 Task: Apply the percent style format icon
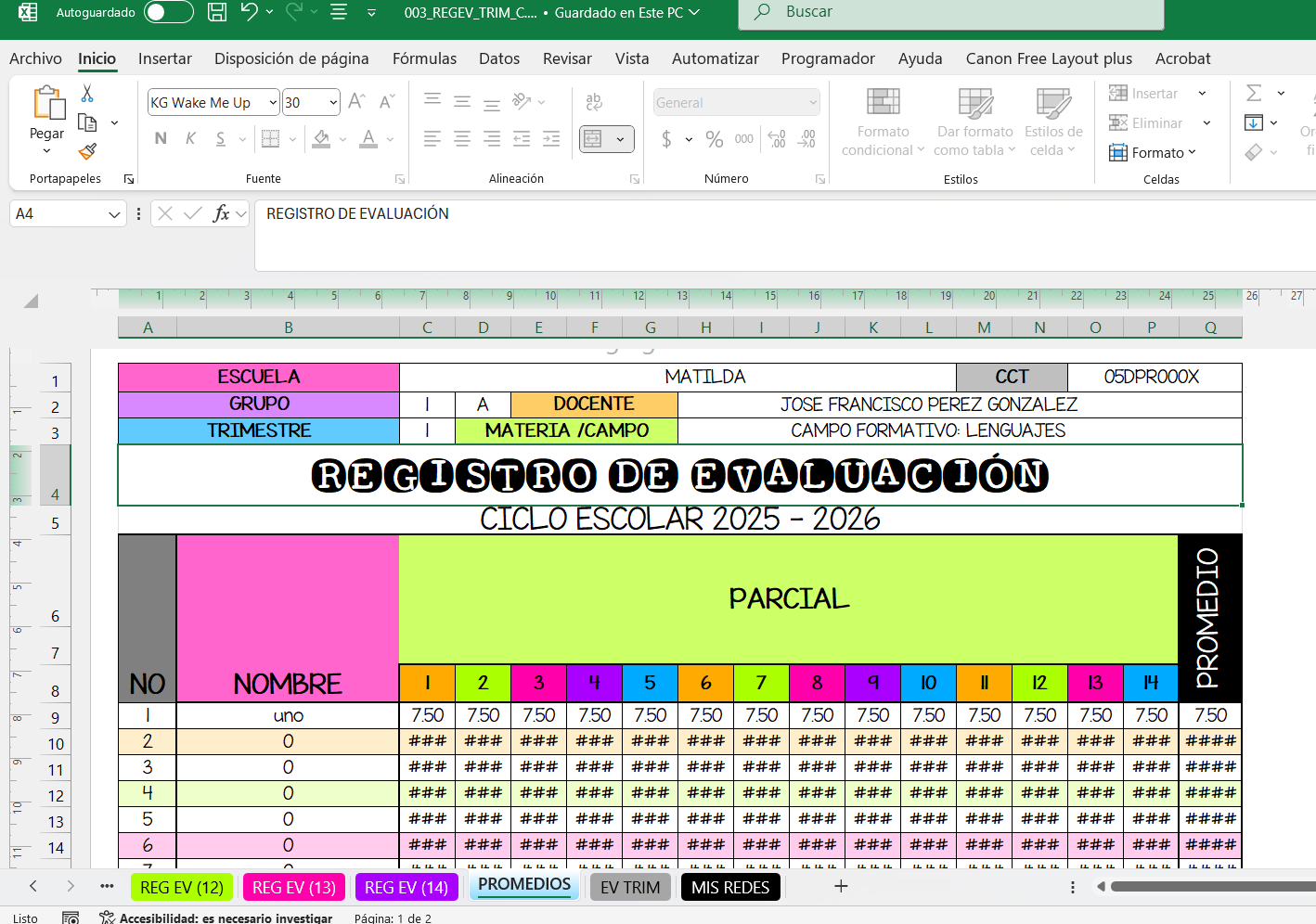(714, 139)
